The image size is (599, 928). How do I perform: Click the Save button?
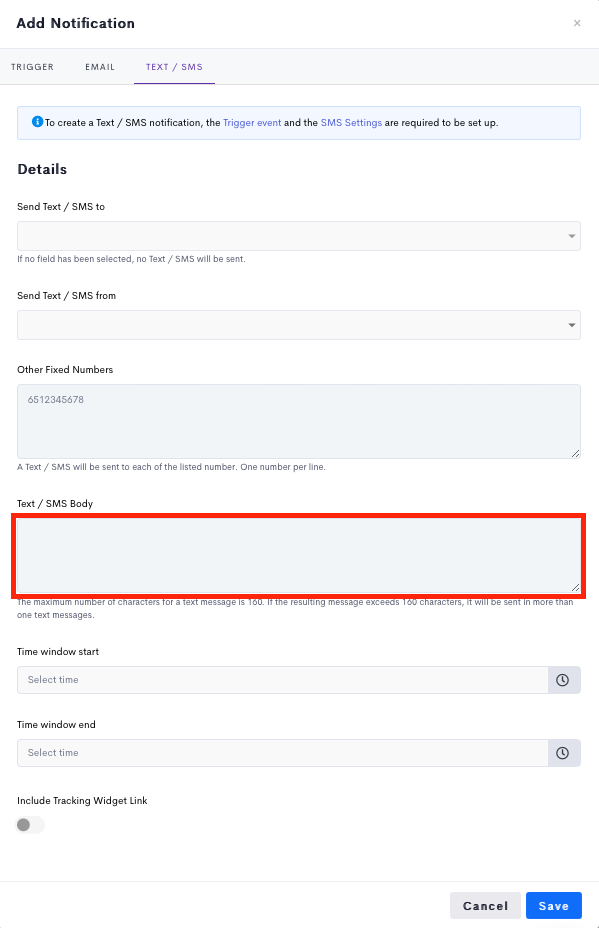pos(554,906)
